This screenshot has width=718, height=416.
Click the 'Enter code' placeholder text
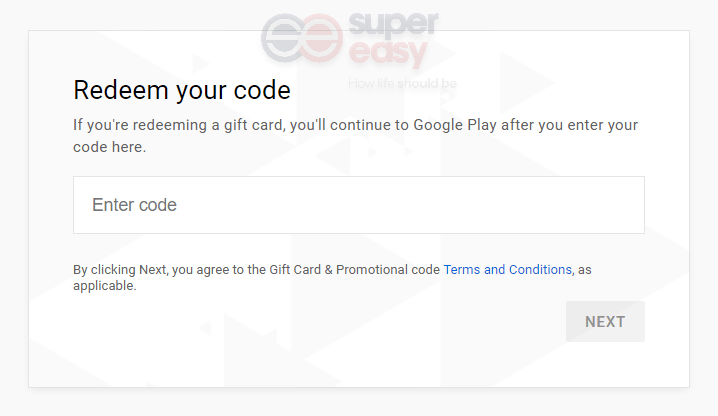[x=134, y=205]
